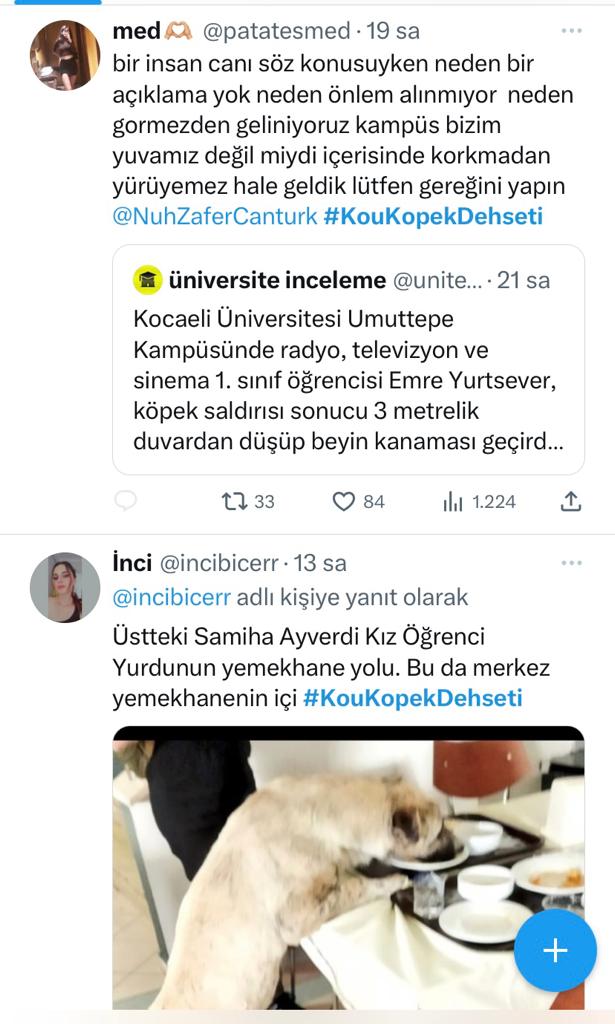615x1024 pixels.
Task: Open the @NuhZaferCanturk mention
Action: tap(215, 215)
